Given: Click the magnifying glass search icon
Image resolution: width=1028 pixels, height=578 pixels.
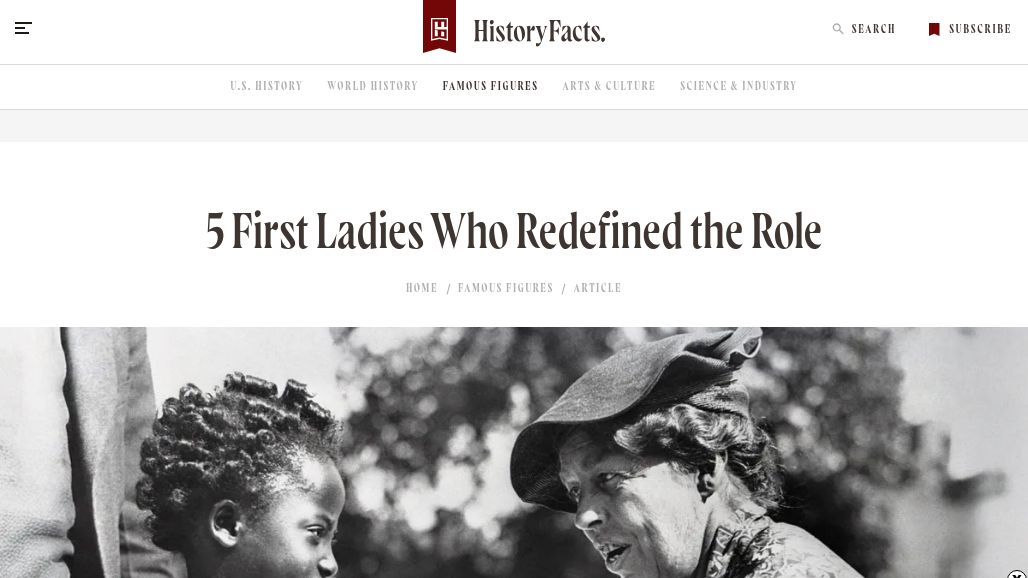Looking at the screenshot, I should coord(838,29).
